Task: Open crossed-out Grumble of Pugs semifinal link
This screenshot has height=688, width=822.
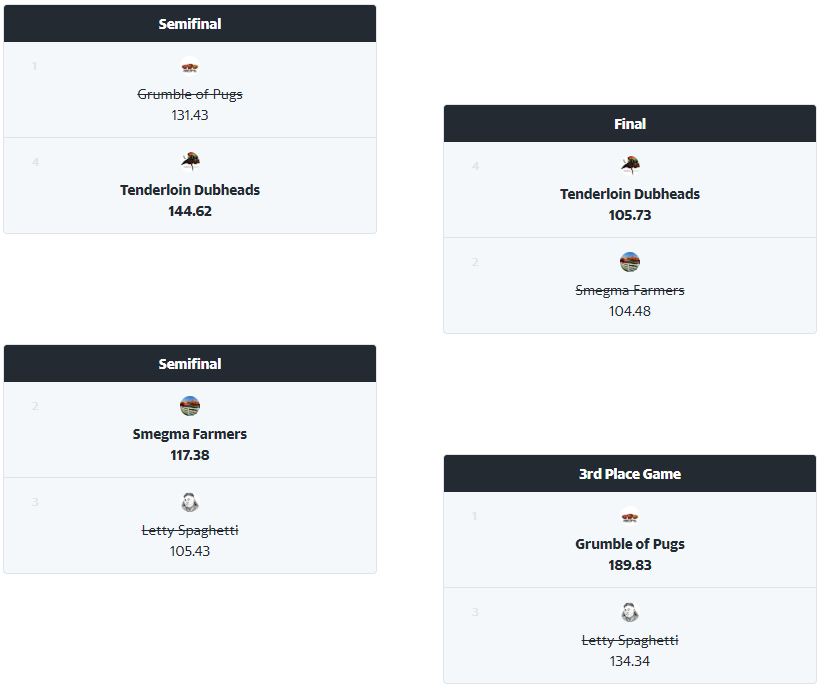Action: [x=190, y=94]
